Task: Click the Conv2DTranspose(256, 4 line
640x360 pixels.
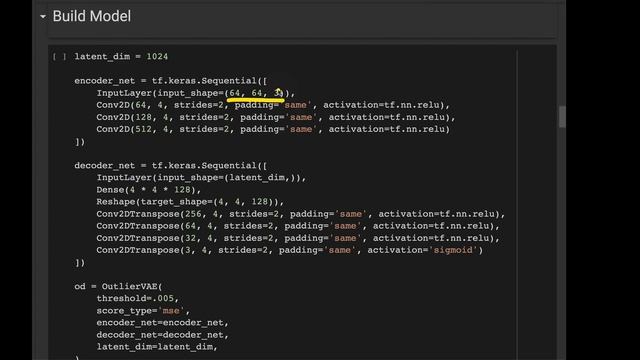Action: pos(301,214)
